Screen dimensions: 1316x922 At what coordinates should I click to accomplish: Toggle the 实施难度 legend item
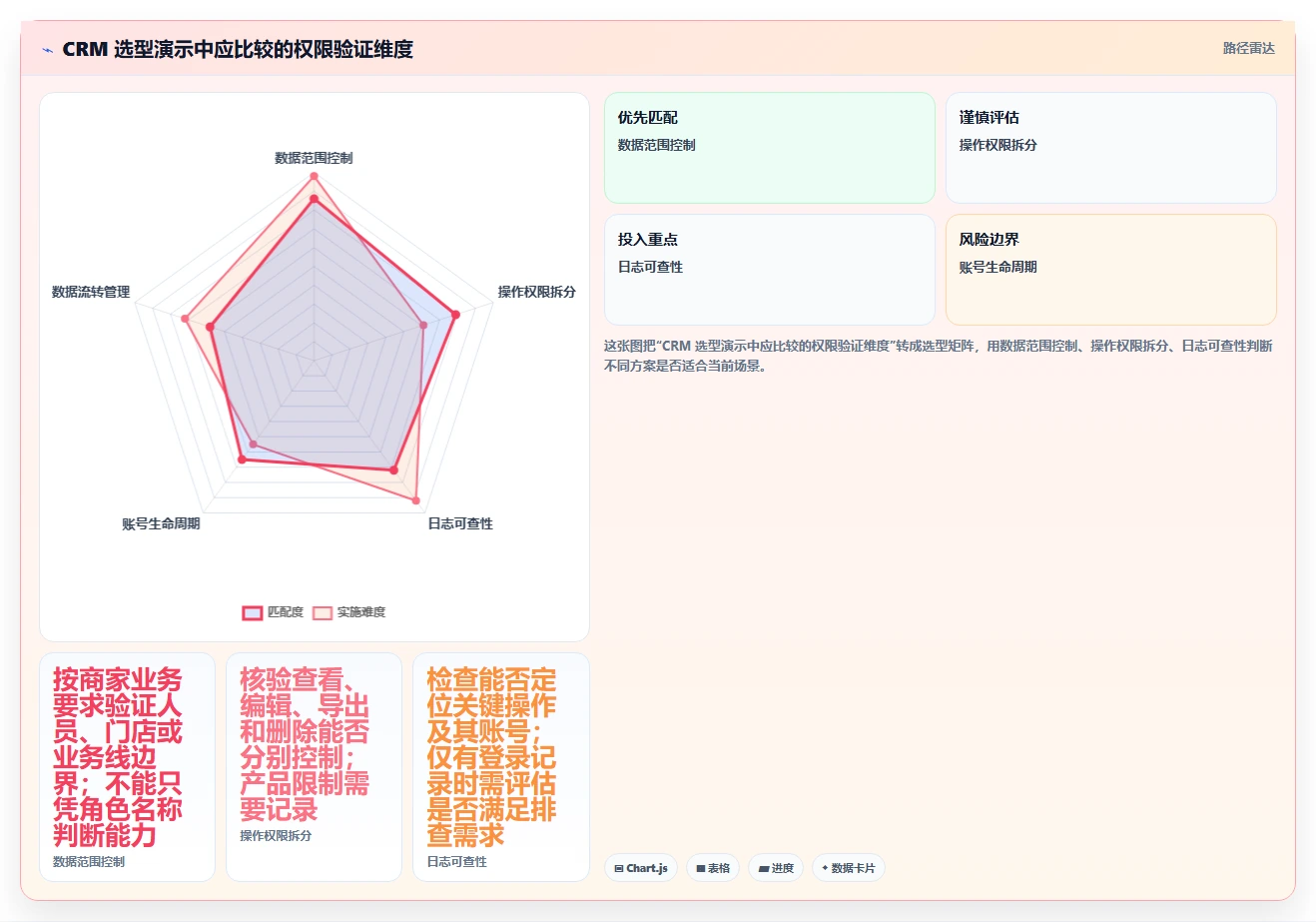tap(348, 612)
